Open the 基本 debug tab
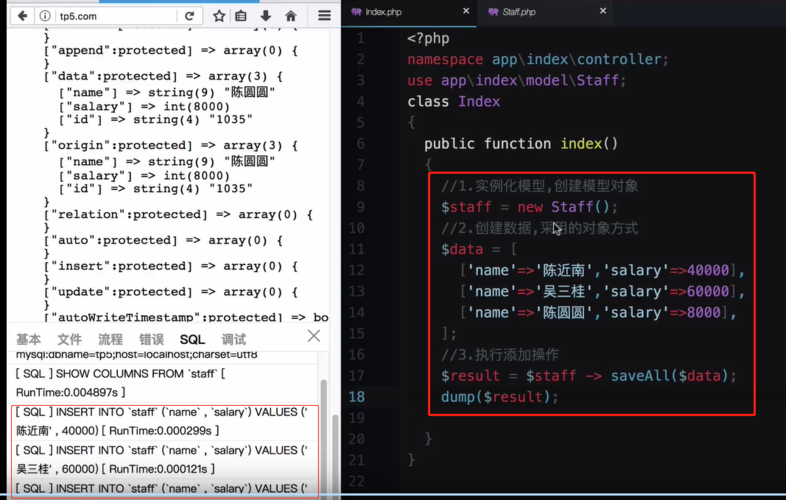Viewport: 786px width, 500px height. (29, 340)
